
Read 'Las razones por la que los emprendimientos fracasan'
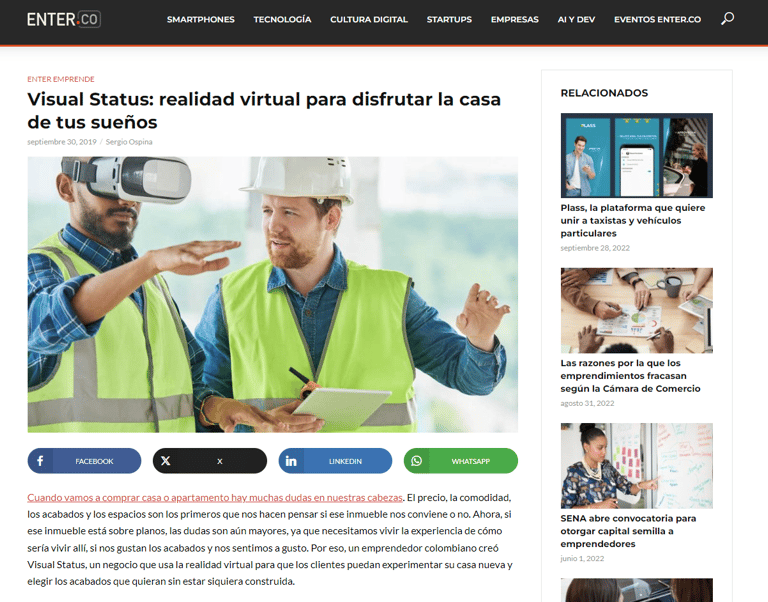pos(630,376)
